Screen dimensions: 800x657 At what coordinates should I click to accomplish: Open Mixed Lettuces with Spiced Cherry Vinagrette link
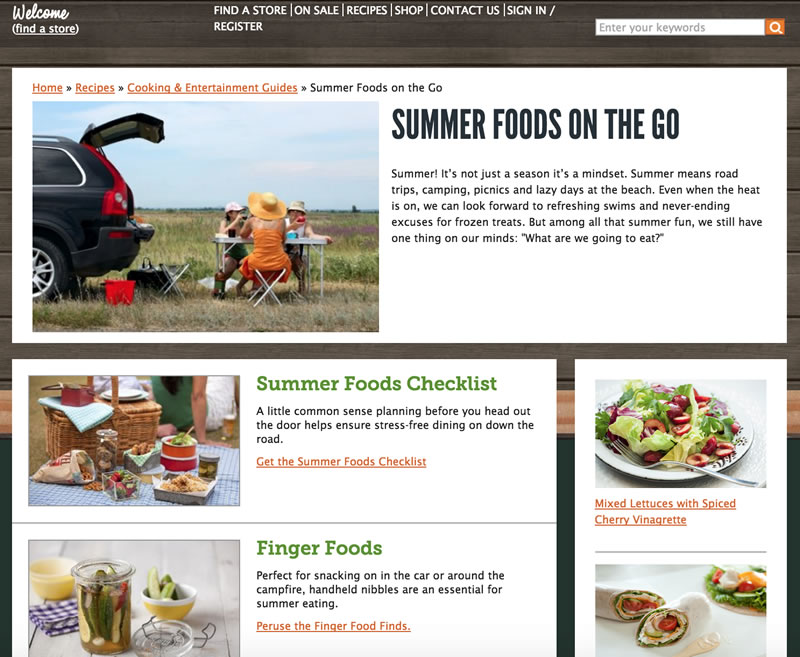[665, 511]
